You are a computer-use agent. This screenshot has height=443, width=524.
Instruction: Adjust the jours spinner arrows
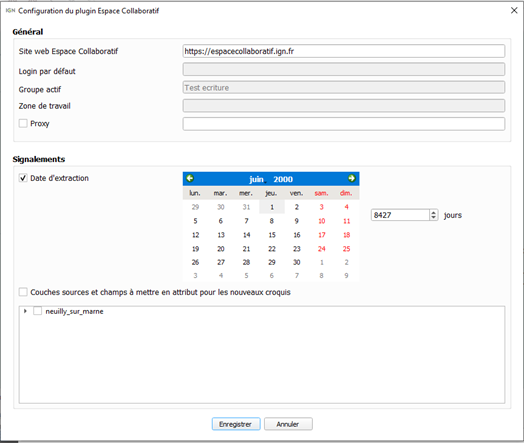433,215
